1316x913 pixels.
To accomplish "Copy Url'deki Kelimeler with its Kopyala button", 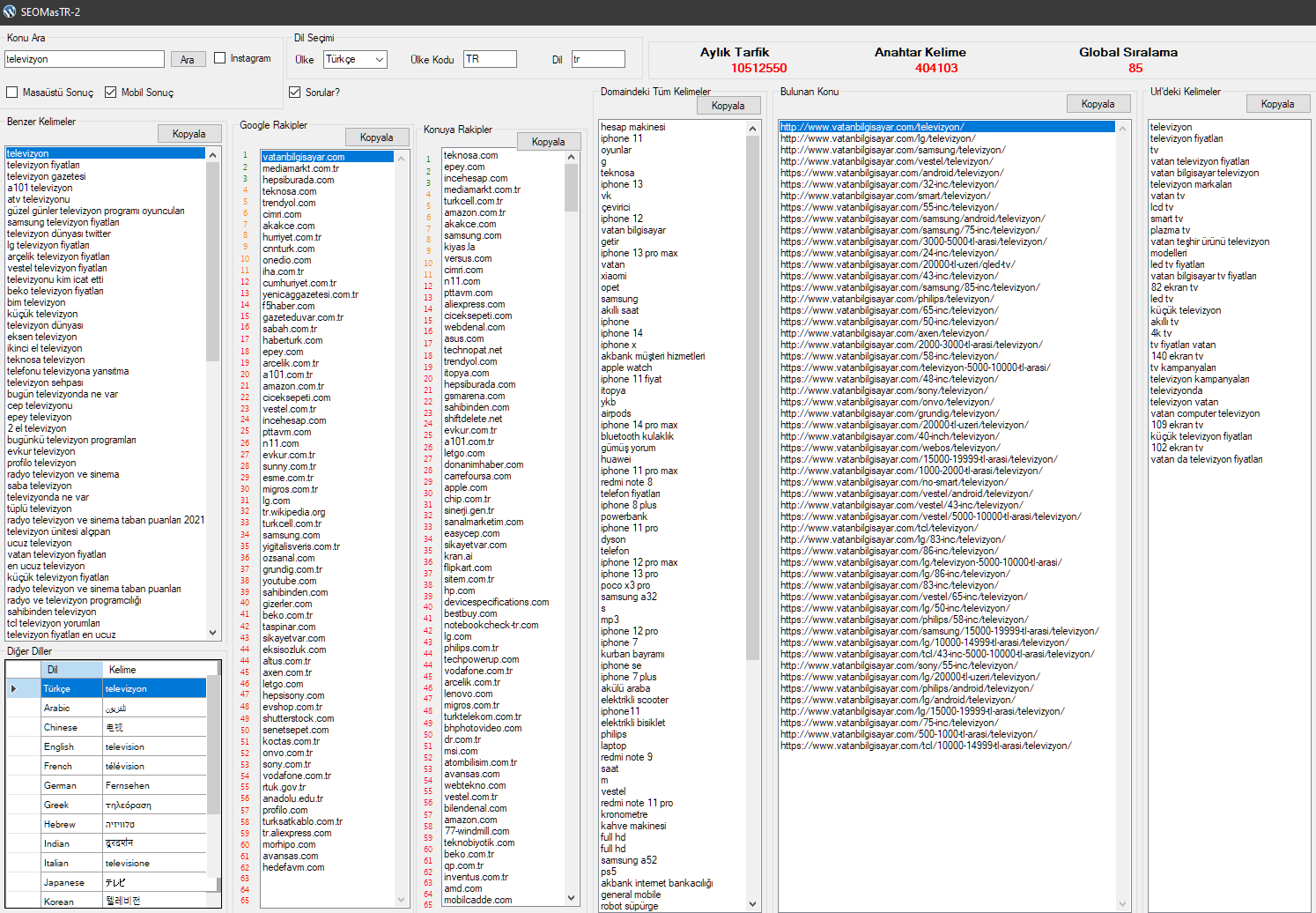I will tap(1277, 104).
